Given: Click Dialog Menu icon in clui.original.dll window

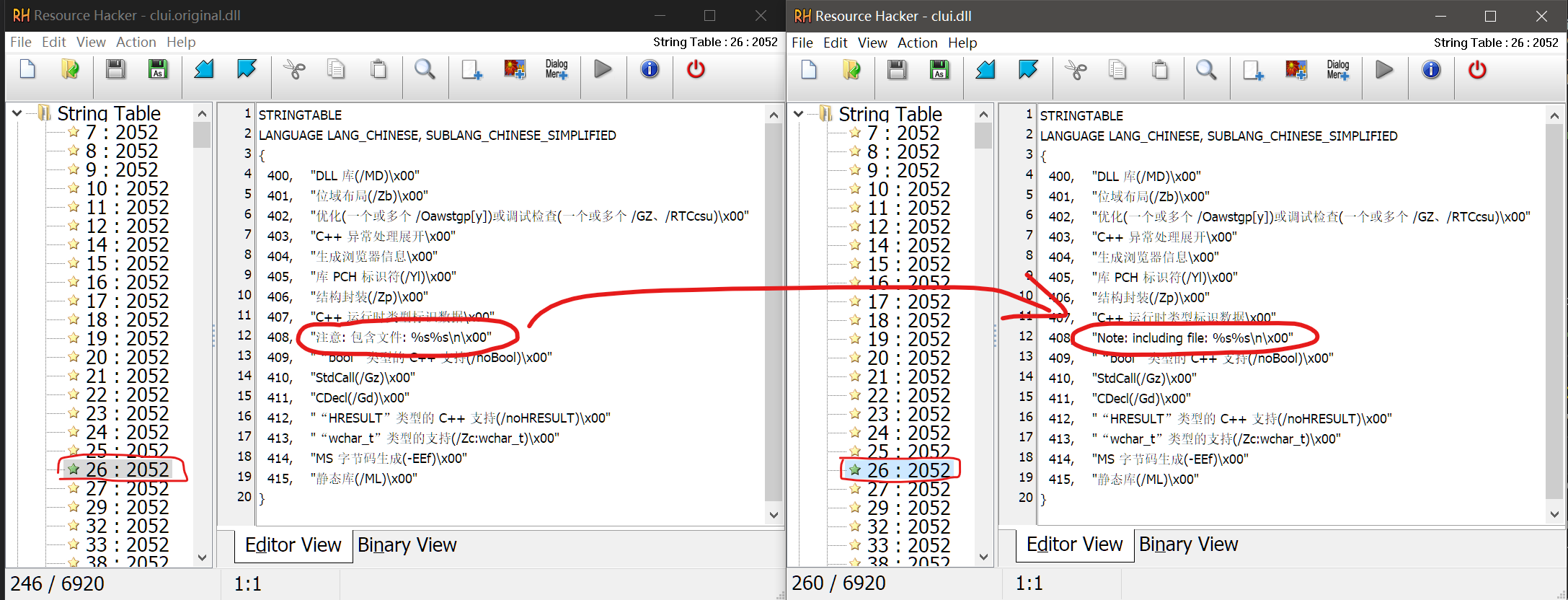Looking at the screenshot, I should point(557,70).
